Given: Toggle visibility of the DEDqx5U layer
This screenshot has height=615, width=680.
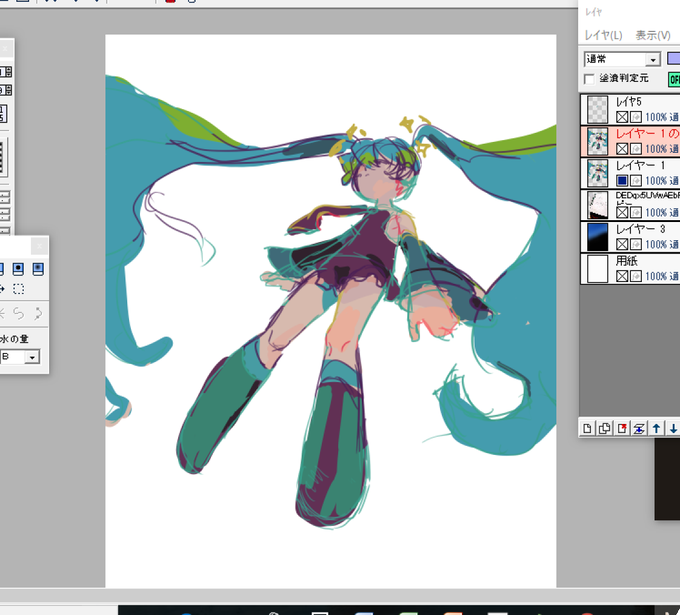Looking at the screenshot, I should coord(622,213).
